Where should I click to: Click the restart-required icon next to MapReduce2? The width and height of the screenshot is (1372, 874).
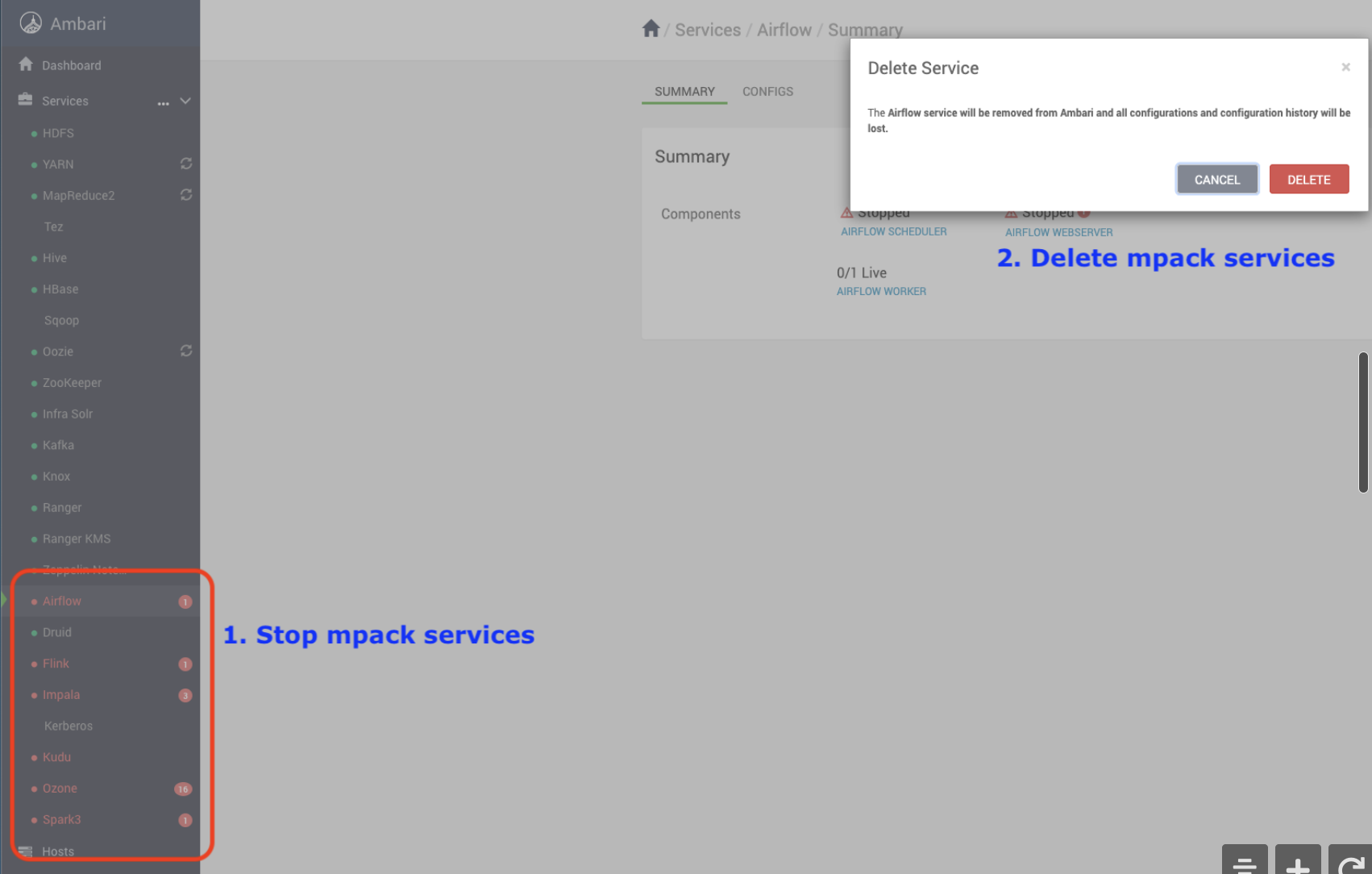[x=186, y=195]
